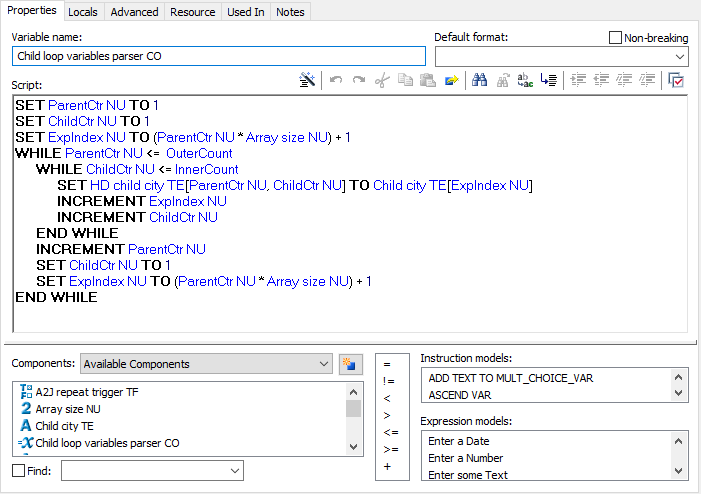Select Array size NU component name

68,409
